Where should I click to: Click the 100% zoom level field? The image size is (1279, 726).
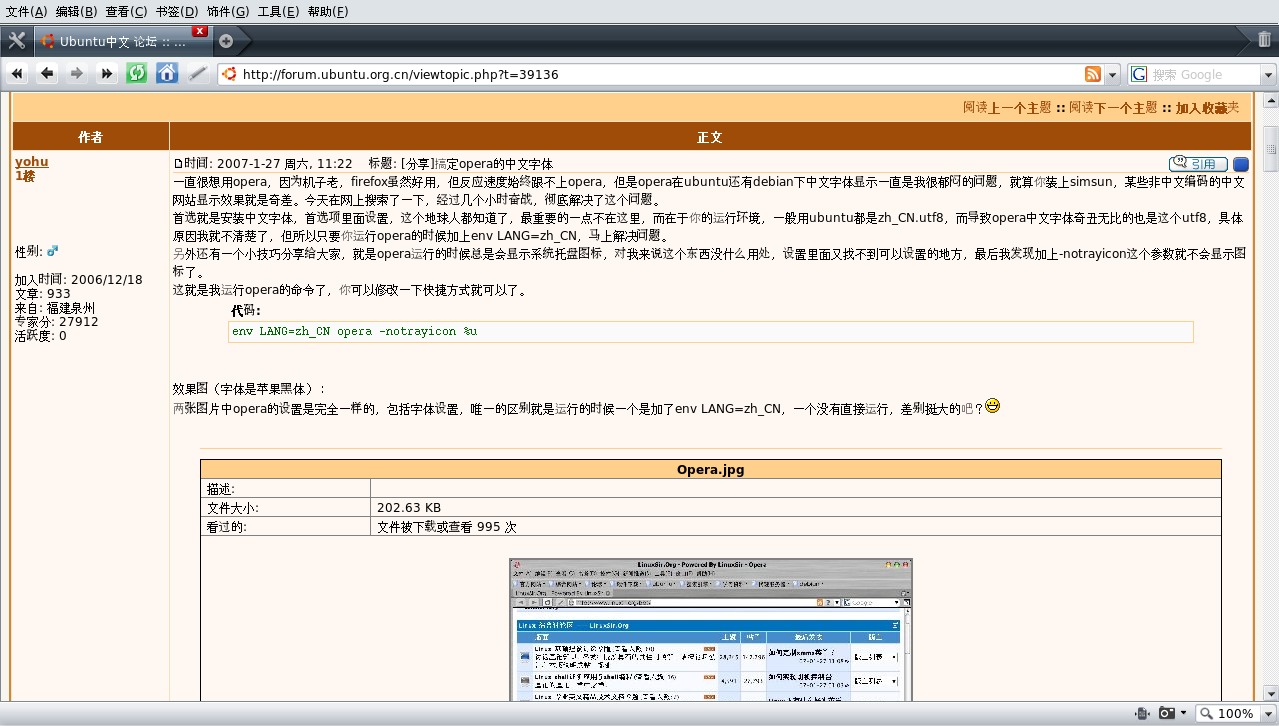(1227, 713)
